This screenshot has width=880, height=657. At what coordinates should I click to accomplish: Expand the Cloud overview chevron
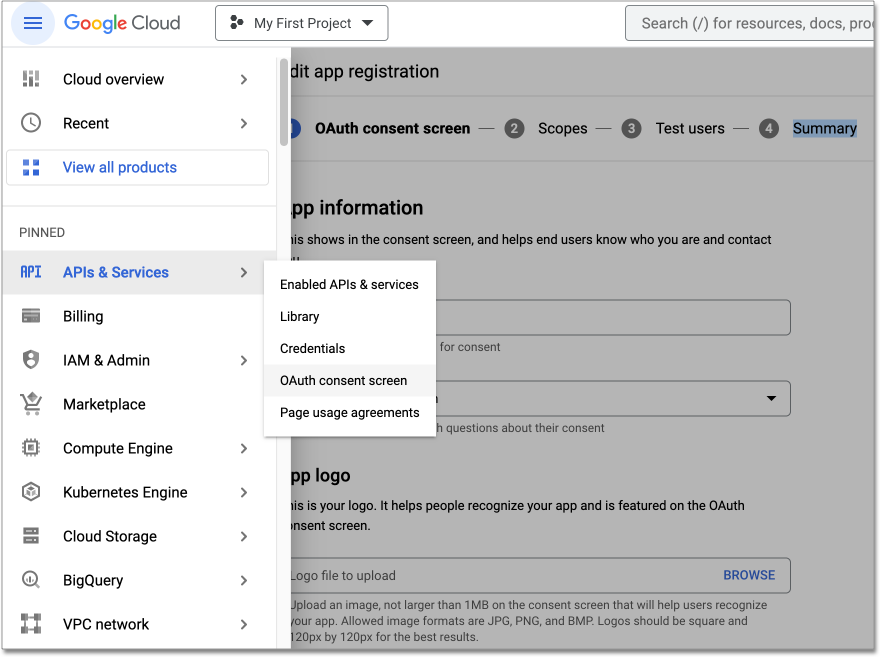243,79
